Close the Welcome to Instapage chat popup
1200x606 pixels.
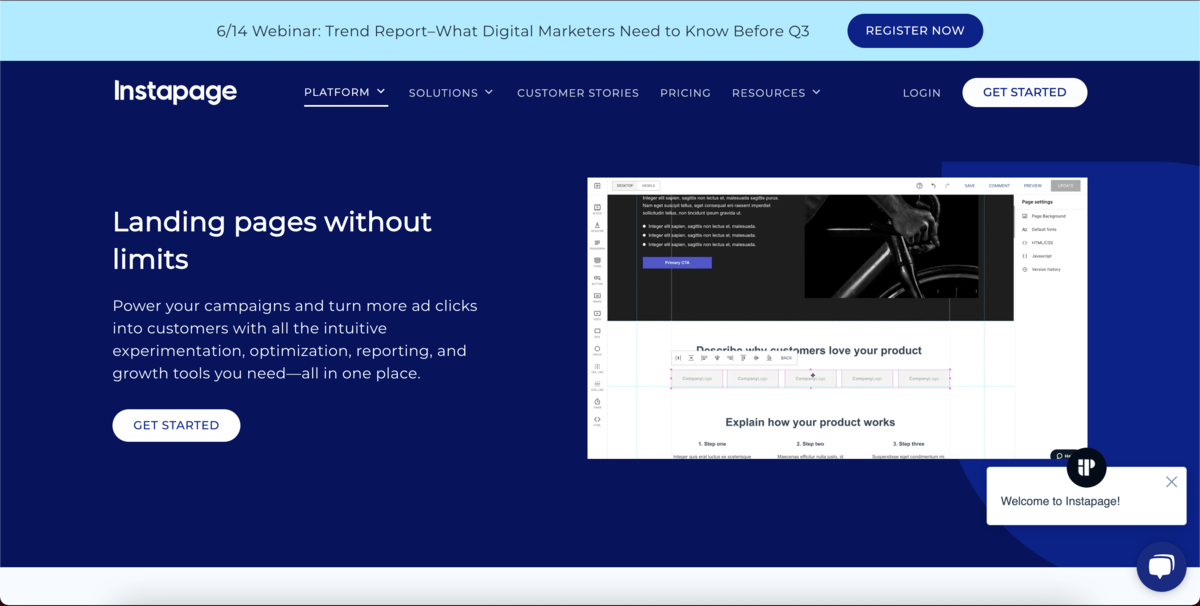point(1171,482)
